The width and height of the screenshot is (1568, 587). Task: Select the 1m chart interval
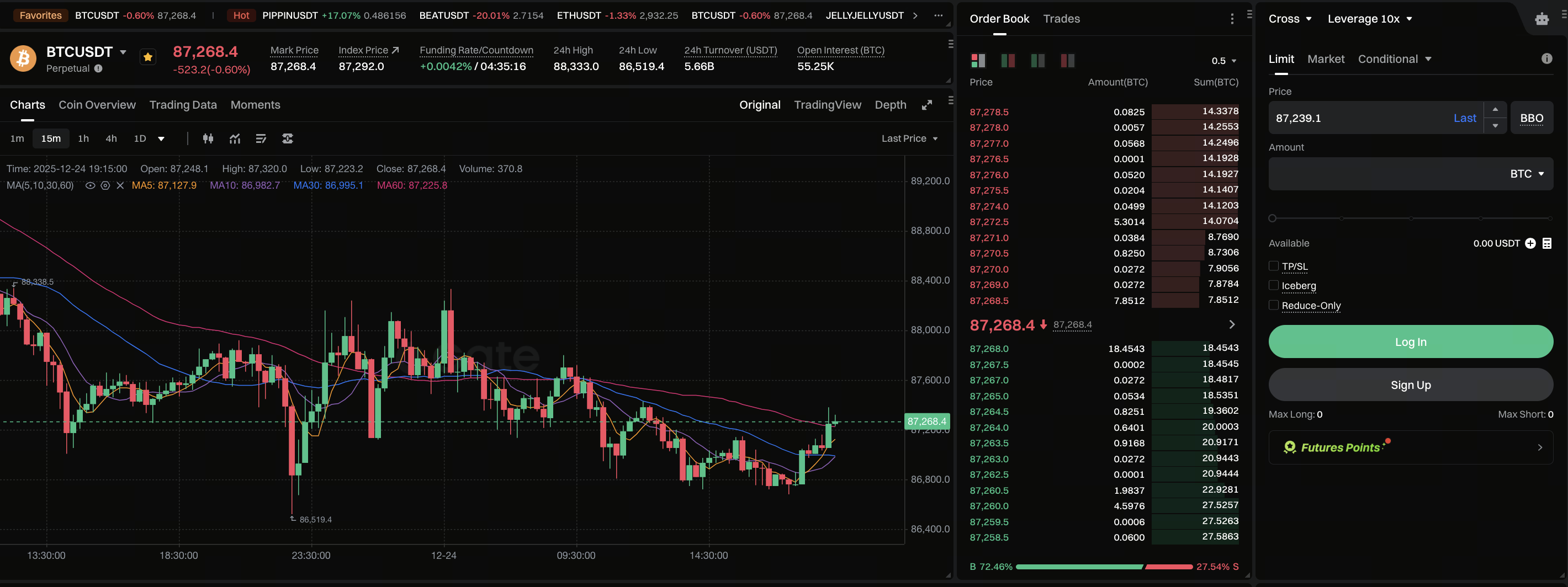[17, 138]
